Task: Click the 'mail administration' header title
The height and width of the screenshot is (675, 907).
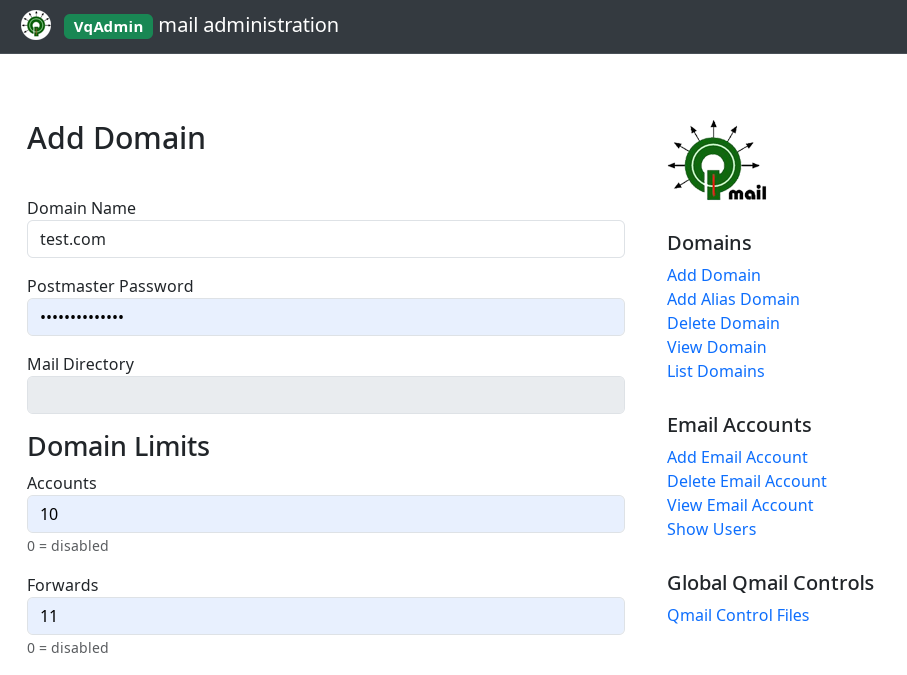Action: pyautogui.click(x=249, y=25)
